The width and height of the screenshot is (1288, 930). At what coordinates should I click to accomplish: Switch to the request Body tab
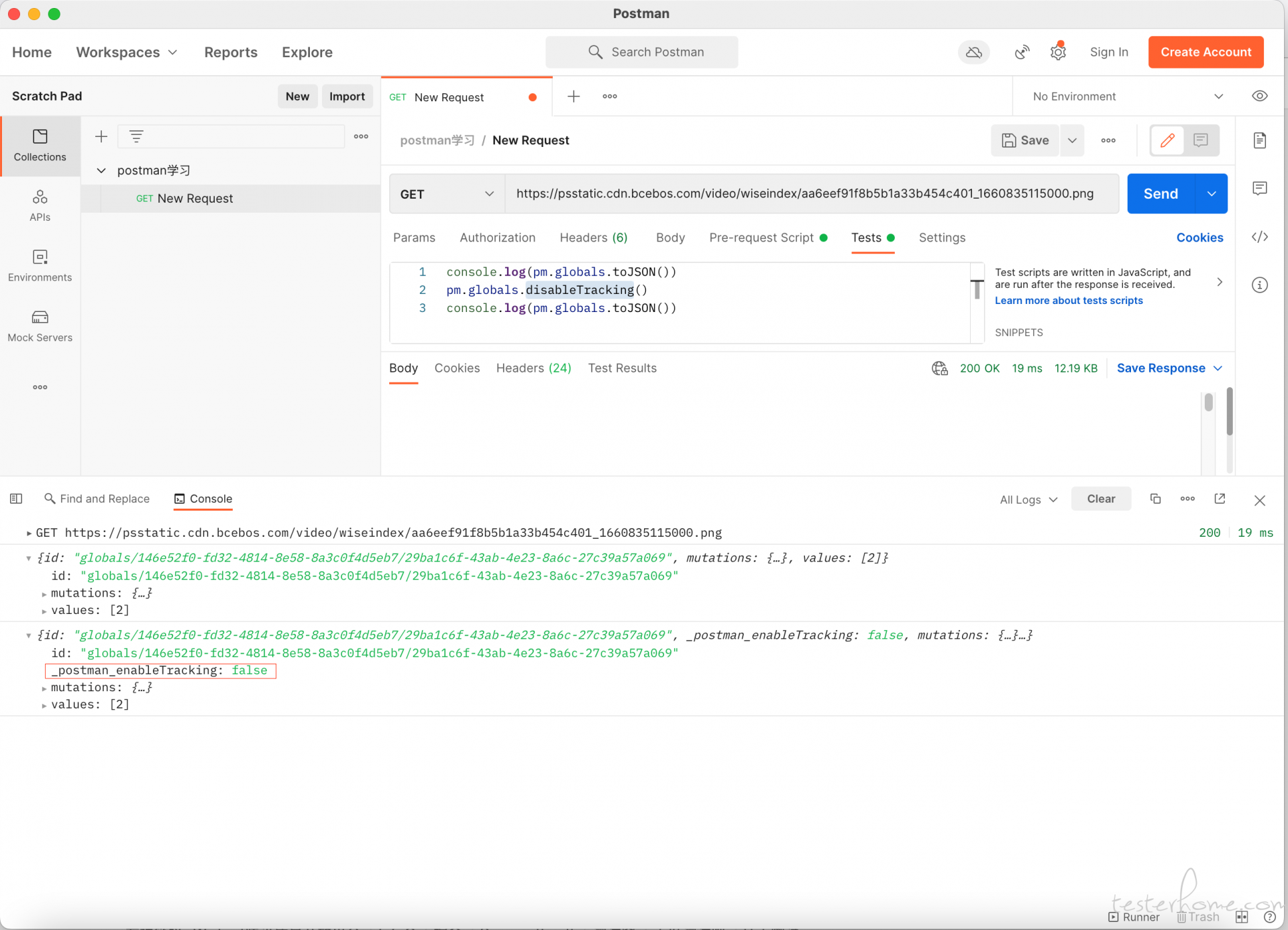click(670, 238)
